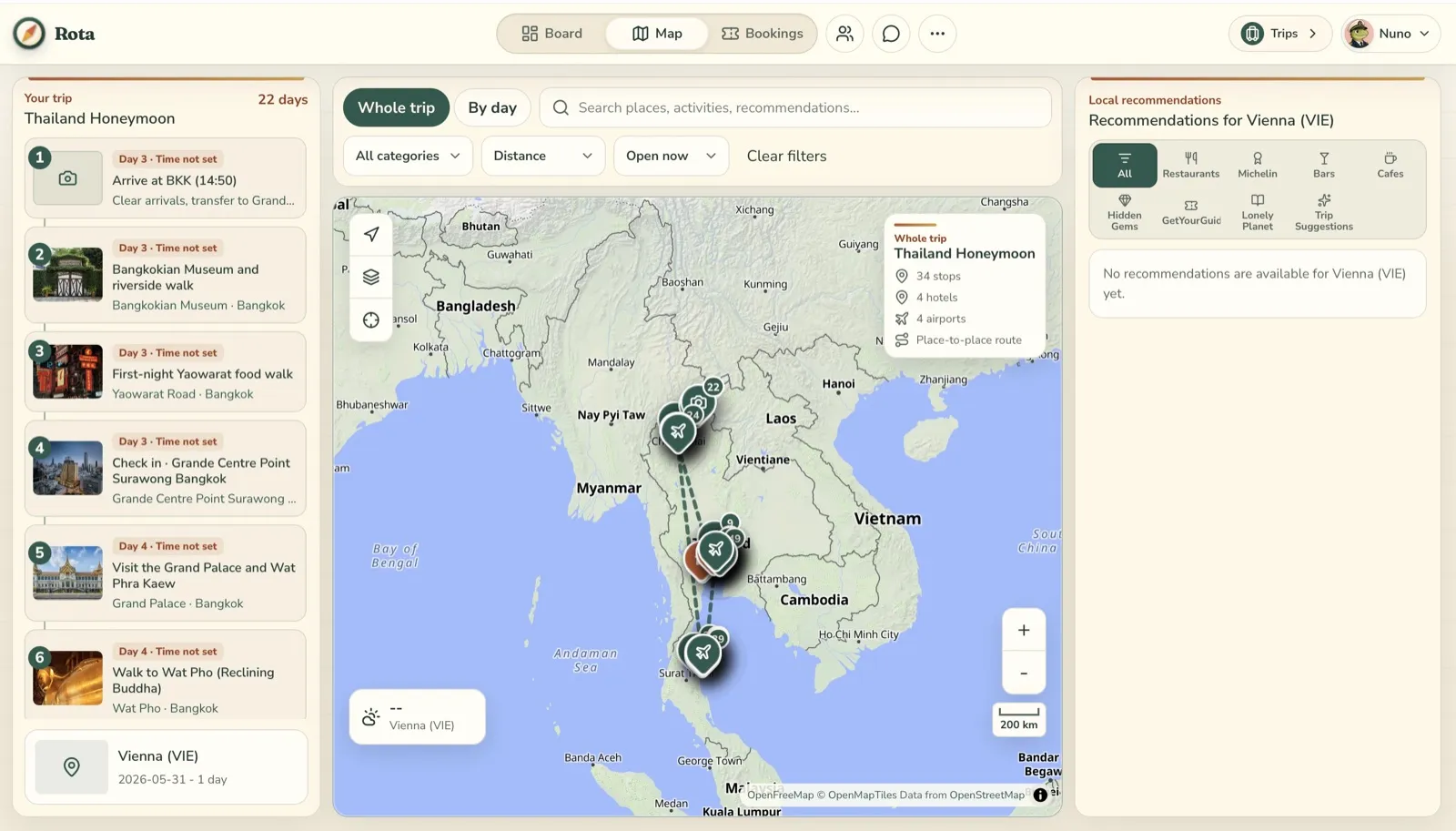Switch to By day view
Viewport: 1456px width, 831px height.
coord(492,107)
